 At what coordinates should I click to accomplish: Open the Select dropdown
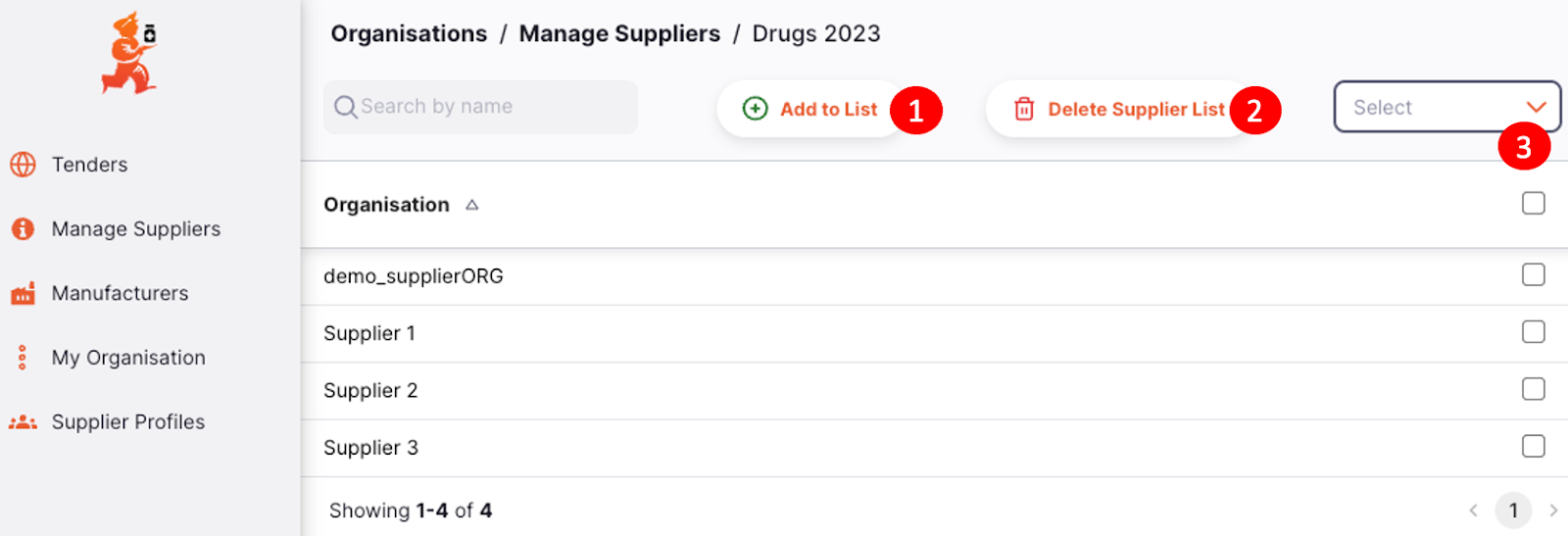(x=1446, y=107)
